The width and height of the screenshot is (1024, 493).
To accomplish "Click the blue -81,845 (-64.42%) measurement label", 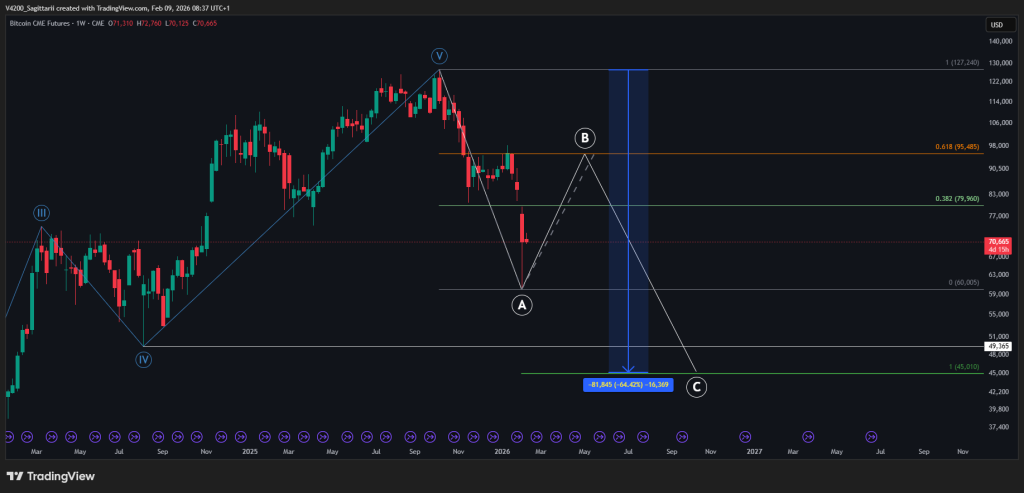I will (x=627, y=384).
